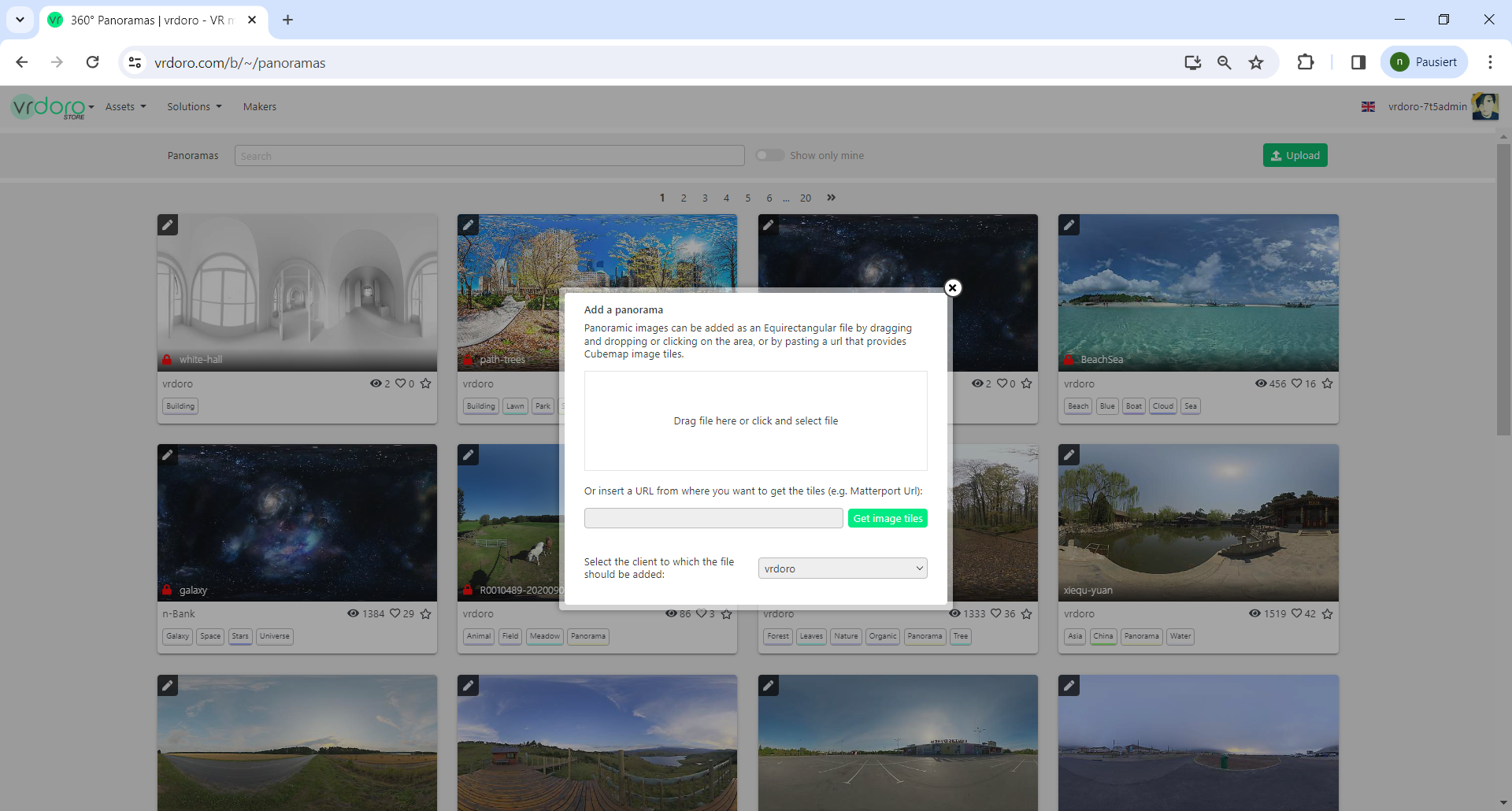Star the xiequ-yuan panorama
This screenshot has width=1512, height=811.
click(1327, 613)
